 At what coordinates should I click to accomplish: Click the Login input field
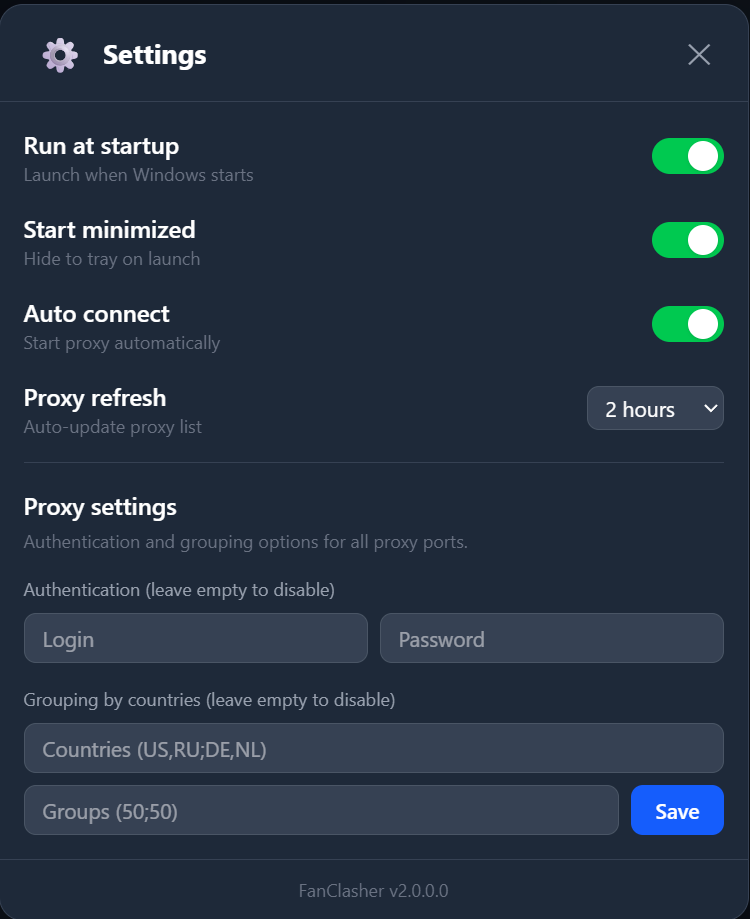(x=196, y=638)
